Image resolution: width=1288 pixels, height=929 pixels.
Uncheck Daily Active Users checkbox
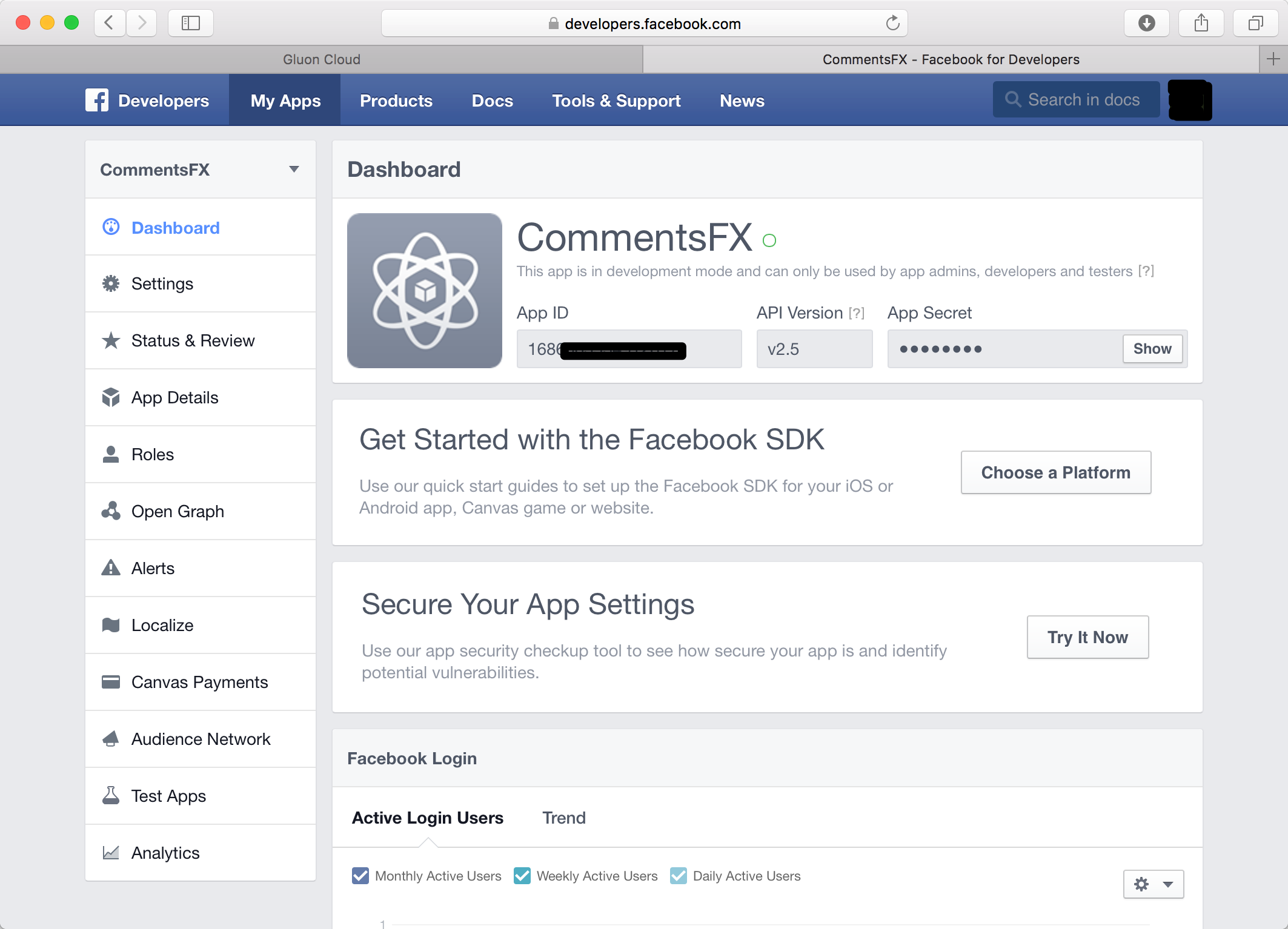(679, 876)
